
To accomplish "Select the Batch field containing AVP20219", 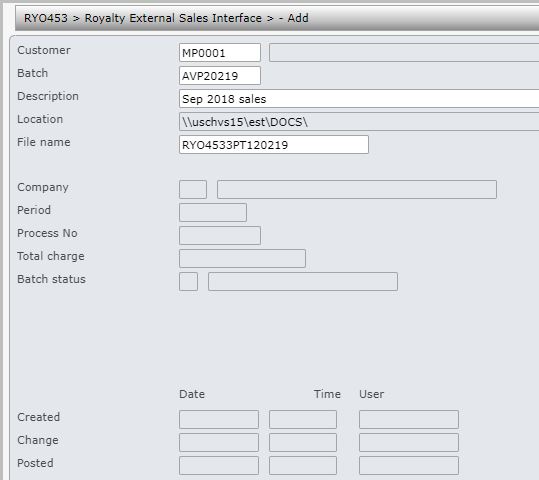I will coord(220,76).
